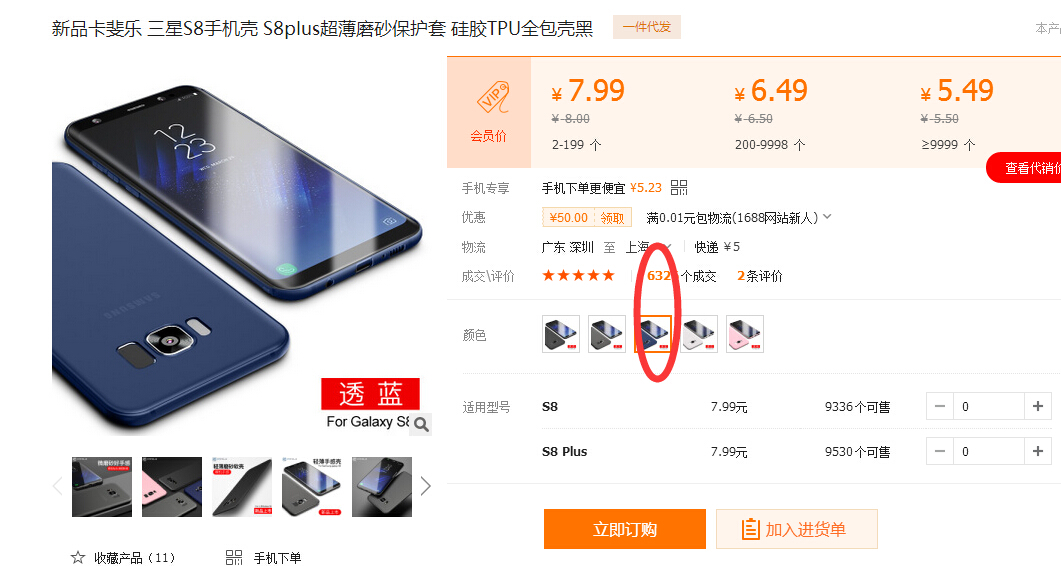Decrease S8 Plus quantity with minus button
The image size is (1061, 566).
(940, 451)
